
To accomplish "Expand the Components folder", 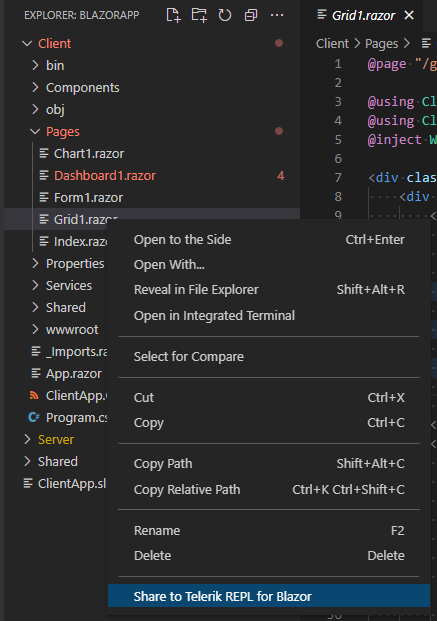I will [x=35, y=87].
